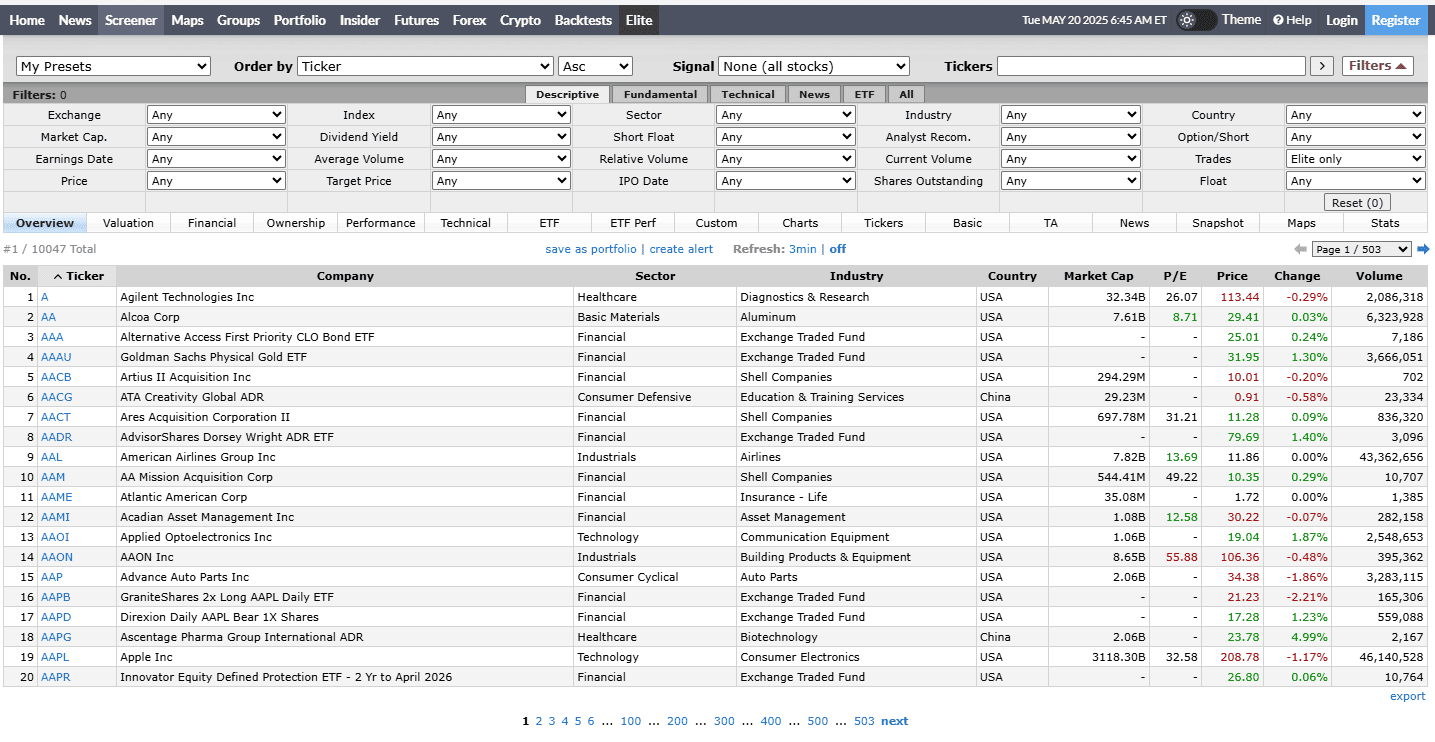Image resolution: width=1435 pixels, height=742 pixels.
Task: Click the create alert link
Action: pos(681,249)
